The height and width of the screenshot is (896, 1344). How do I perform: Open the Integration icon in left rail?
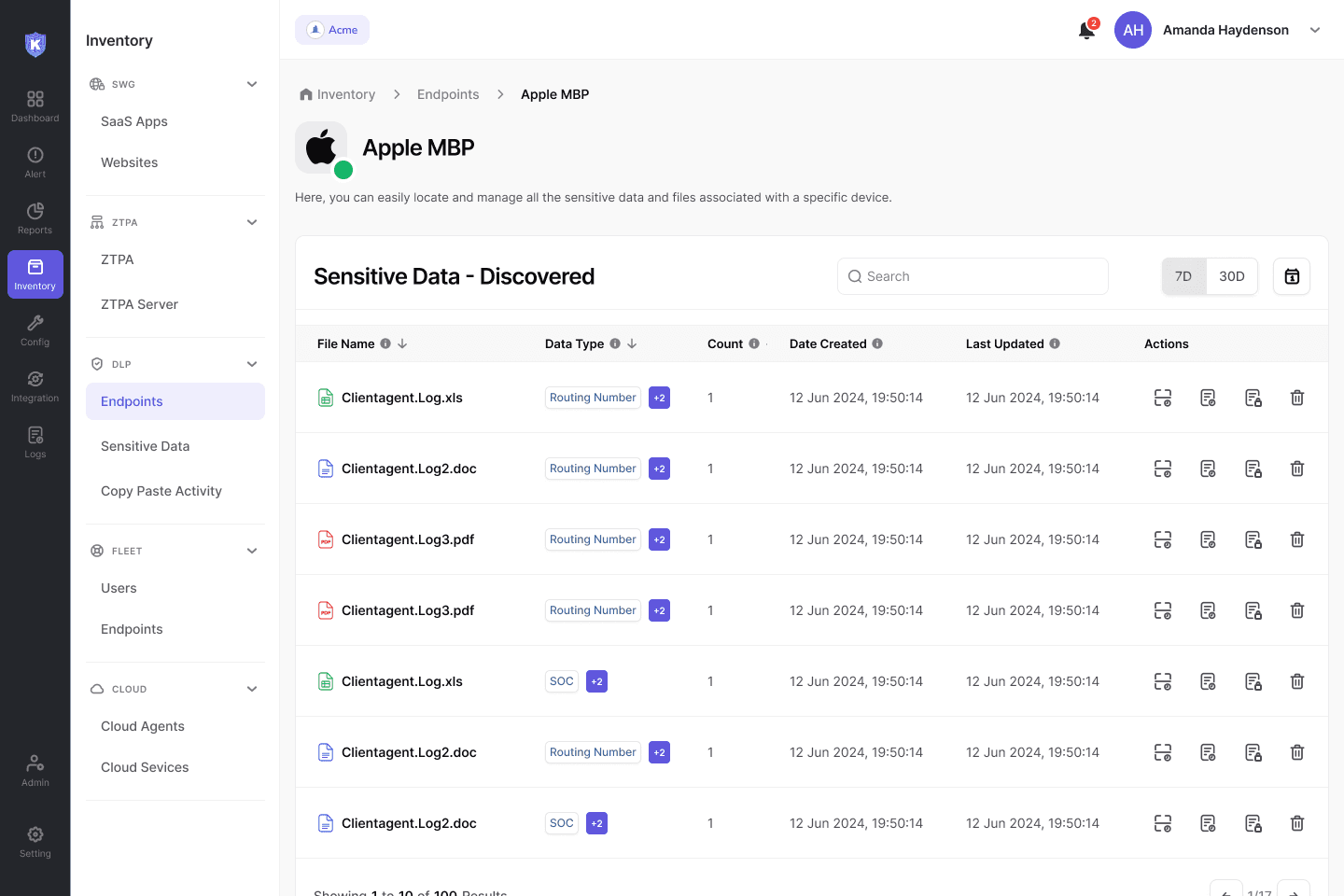coord(35,386)
